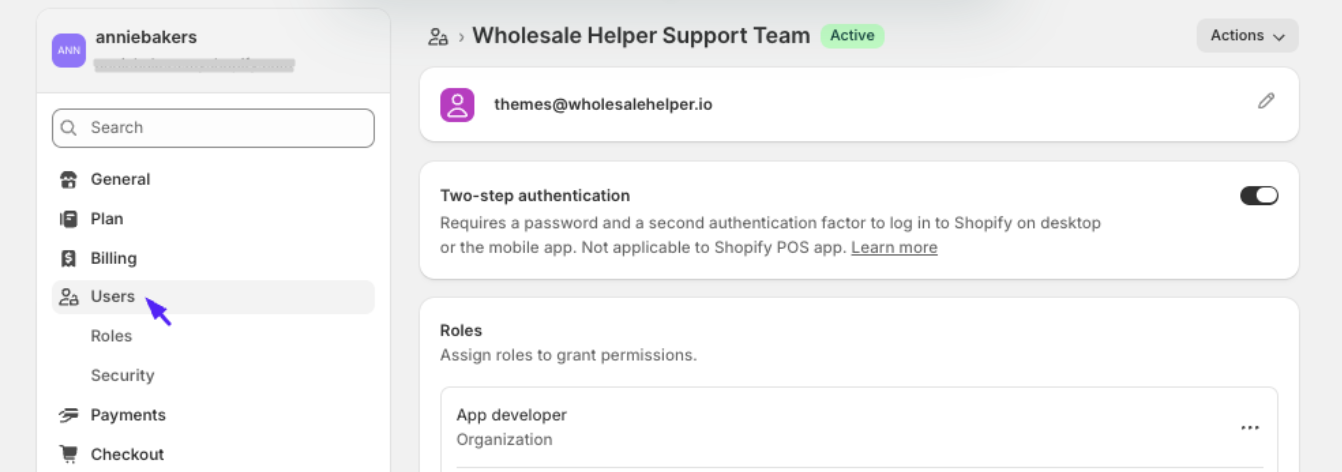Click the Users icon in sidebar

coord(68,297)
